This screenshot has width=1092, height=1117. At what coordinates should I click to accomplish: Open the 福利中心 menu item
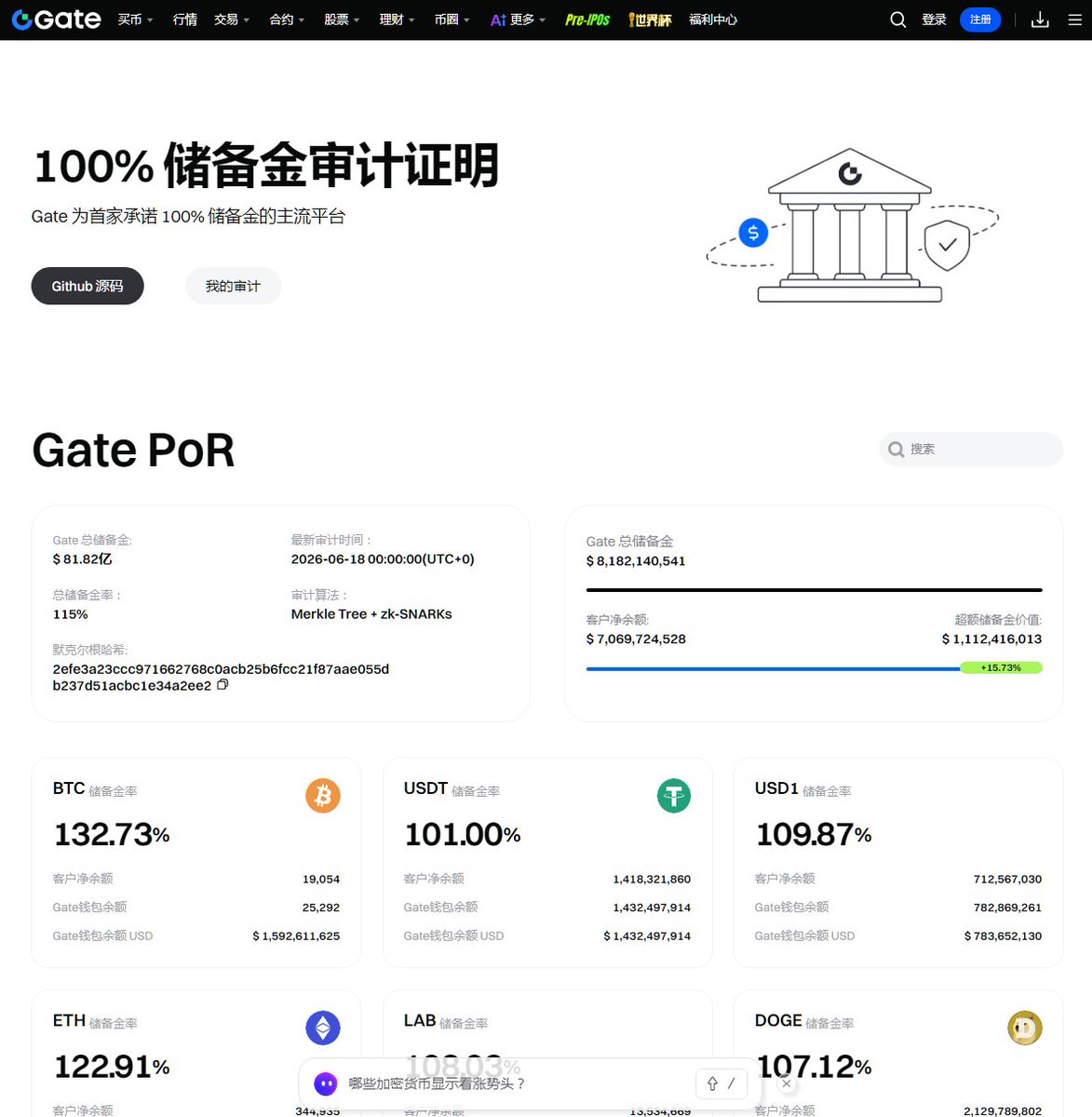click(713, 20)
